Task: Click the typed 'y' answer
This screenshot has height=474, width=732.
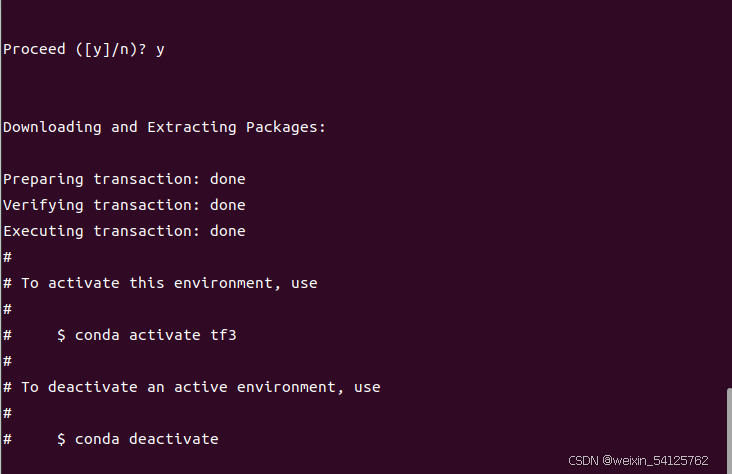Action: coord(160,50)
